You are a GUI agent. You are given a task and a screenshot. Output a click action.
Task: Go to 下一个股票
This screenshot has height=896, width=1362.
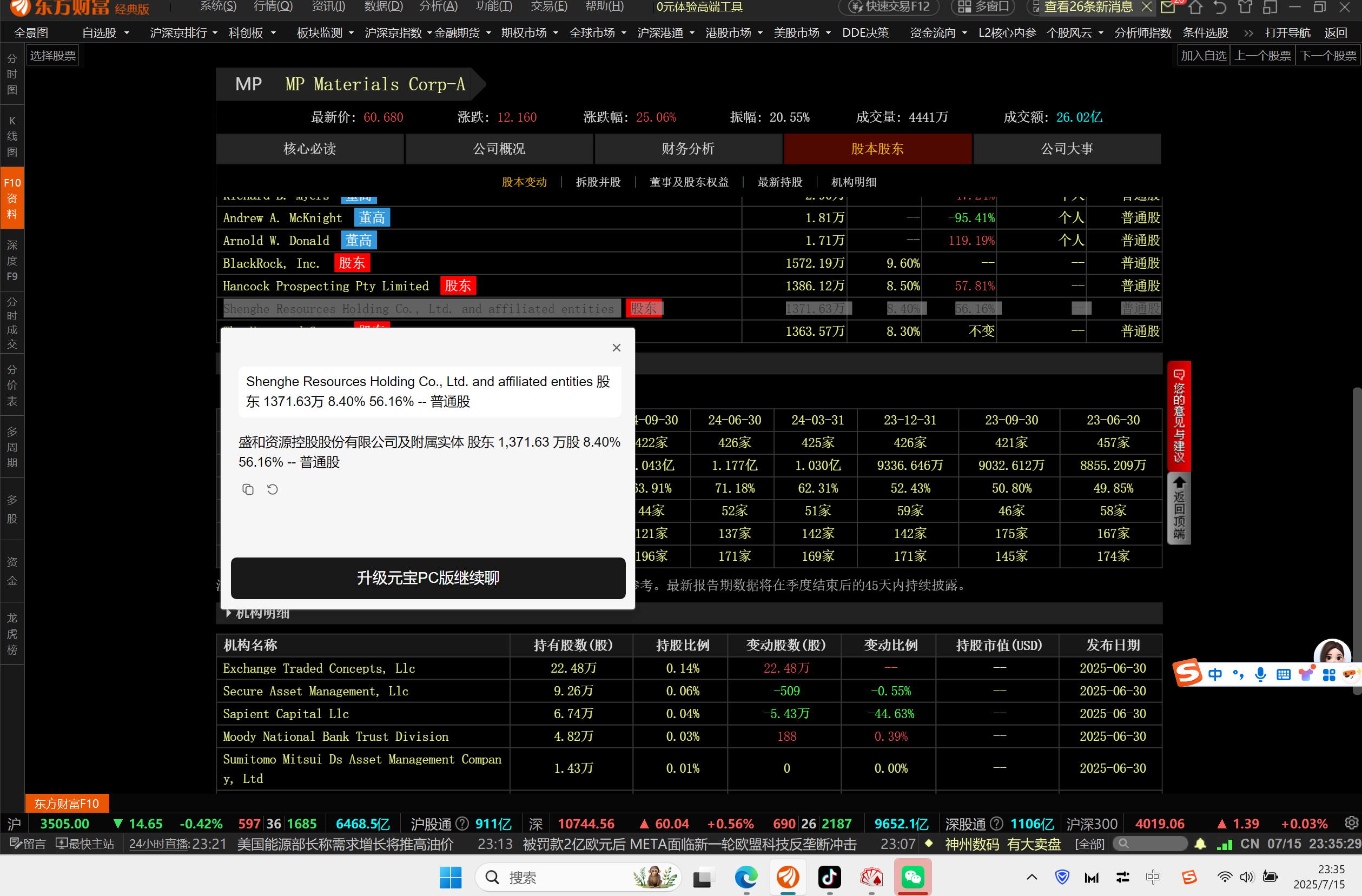coord(1328,56)
